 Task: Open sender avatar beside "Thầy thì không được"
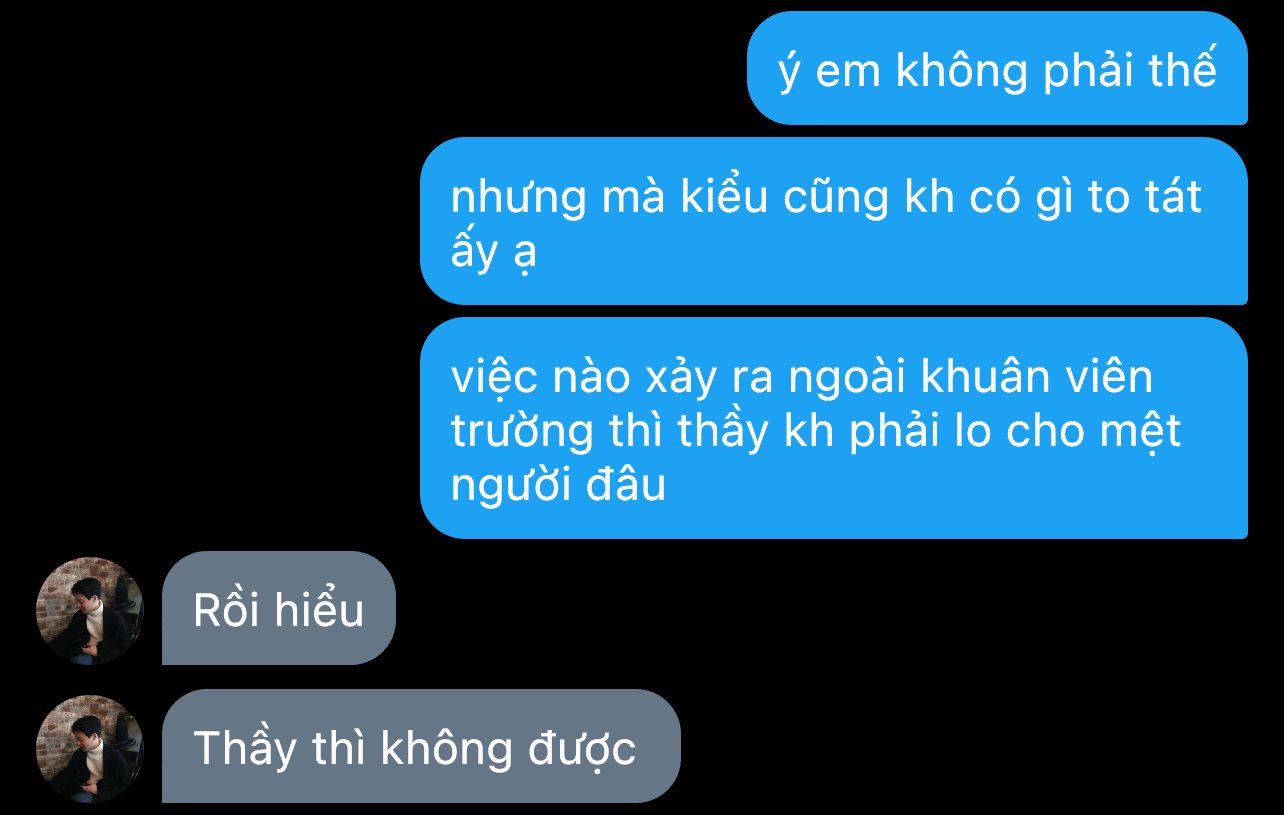tap(90, 749)
